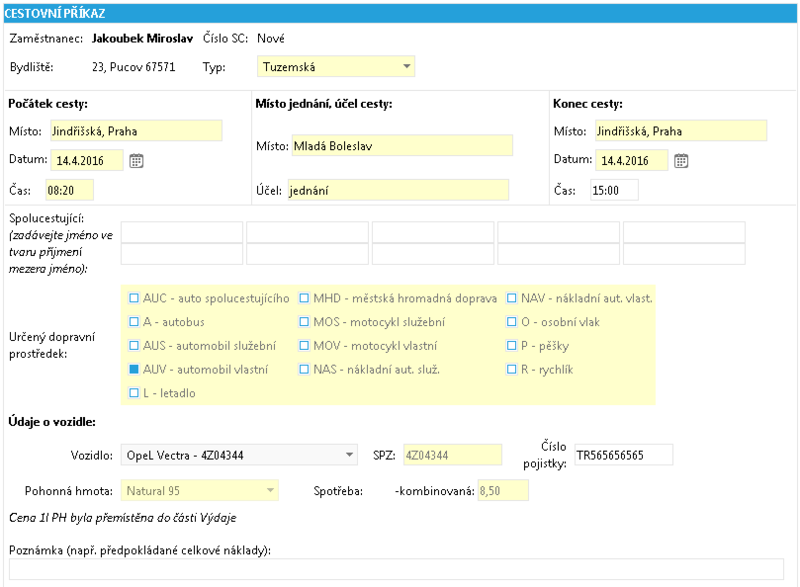Open the end date calendar picker

681,161
